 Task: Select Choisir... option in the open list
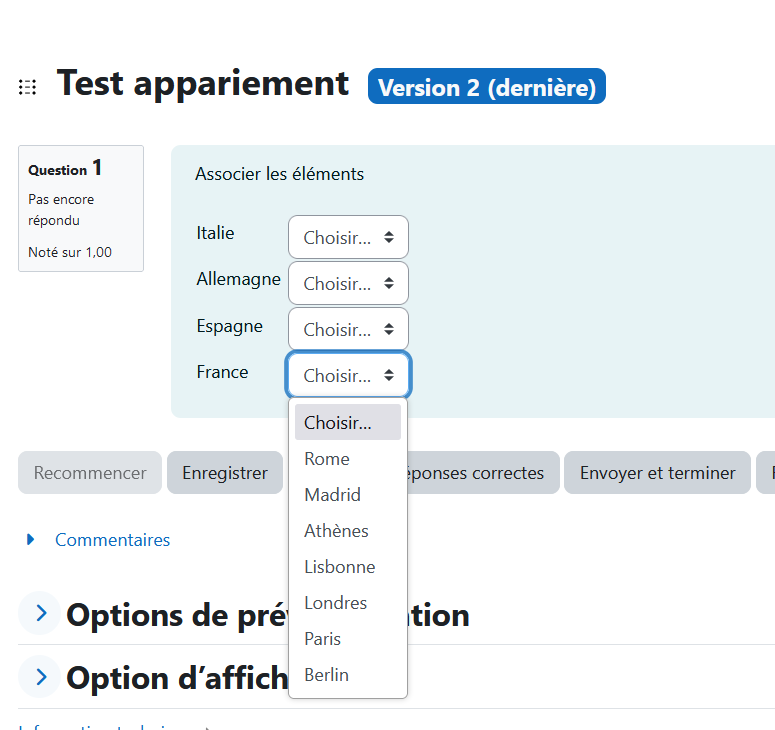pyautogui.click(x=348, y=423)
